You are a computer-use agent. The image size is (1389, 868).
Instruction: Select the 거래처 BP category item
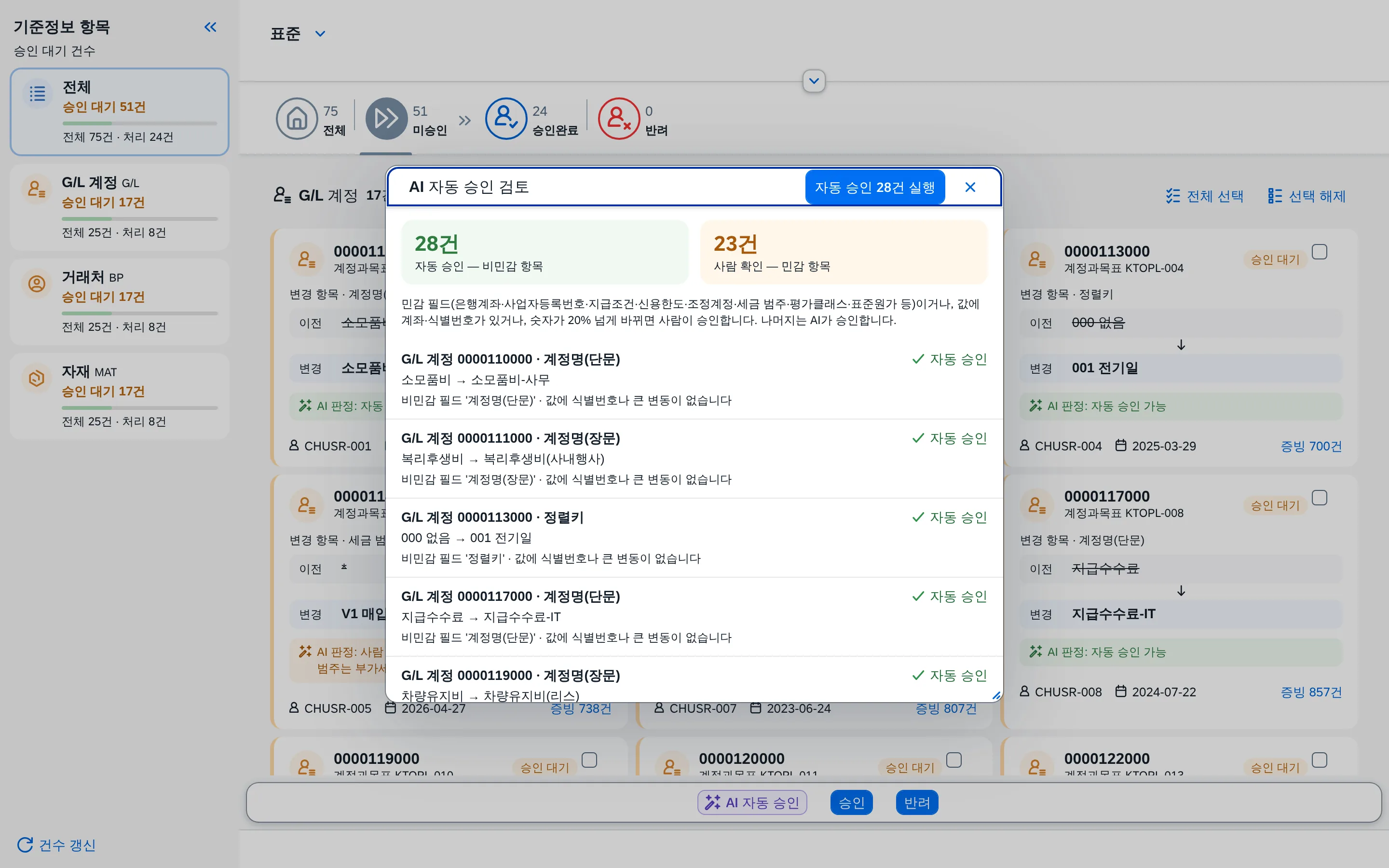click(x=120, y=302)
